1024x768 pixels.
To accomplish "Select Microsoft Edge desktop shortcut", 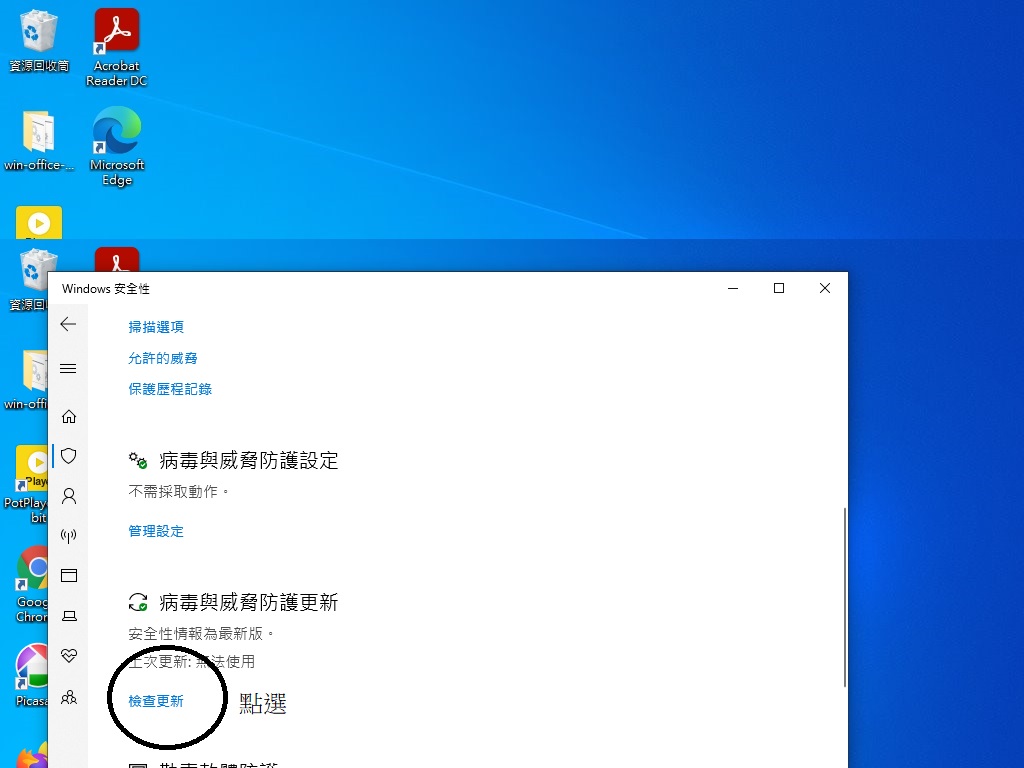I will click(116, 146).
